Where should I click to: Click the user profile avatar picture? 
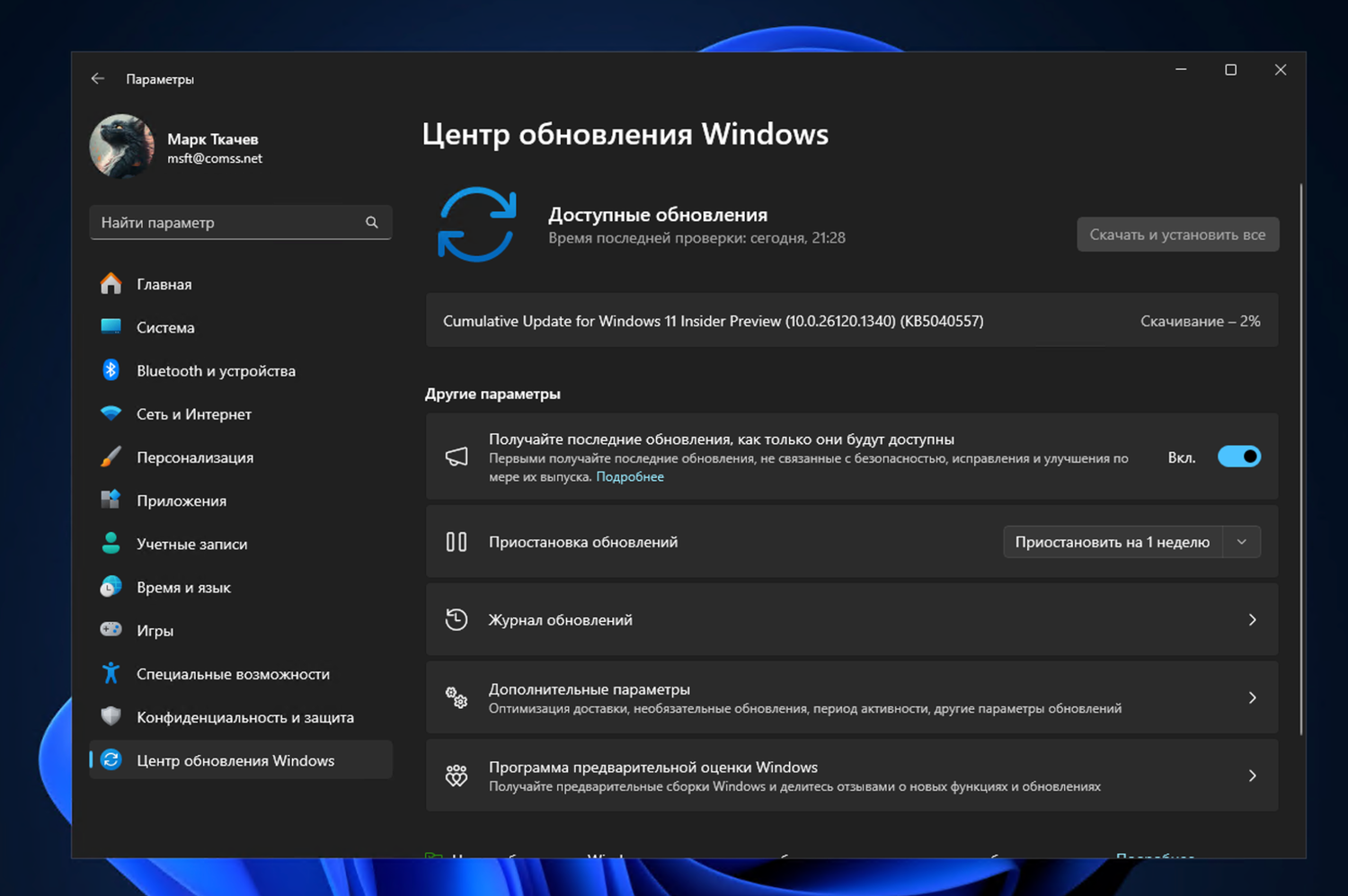[122, 146]
